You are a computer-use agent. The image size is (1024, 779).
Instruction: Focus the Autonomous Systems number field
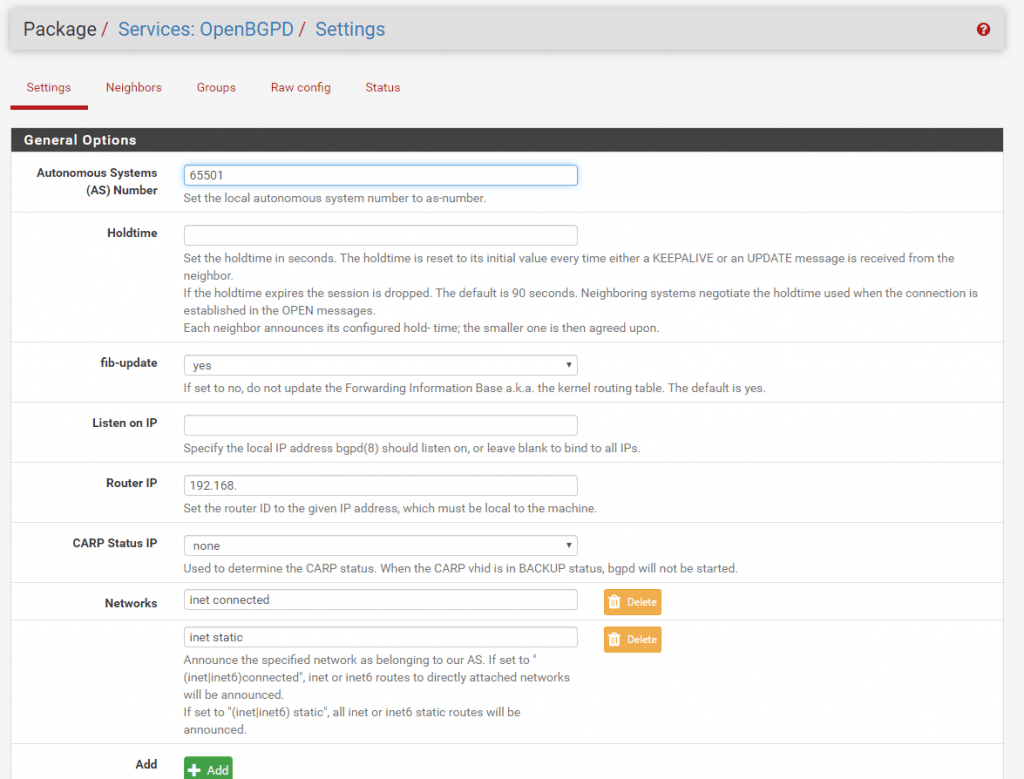381,175
